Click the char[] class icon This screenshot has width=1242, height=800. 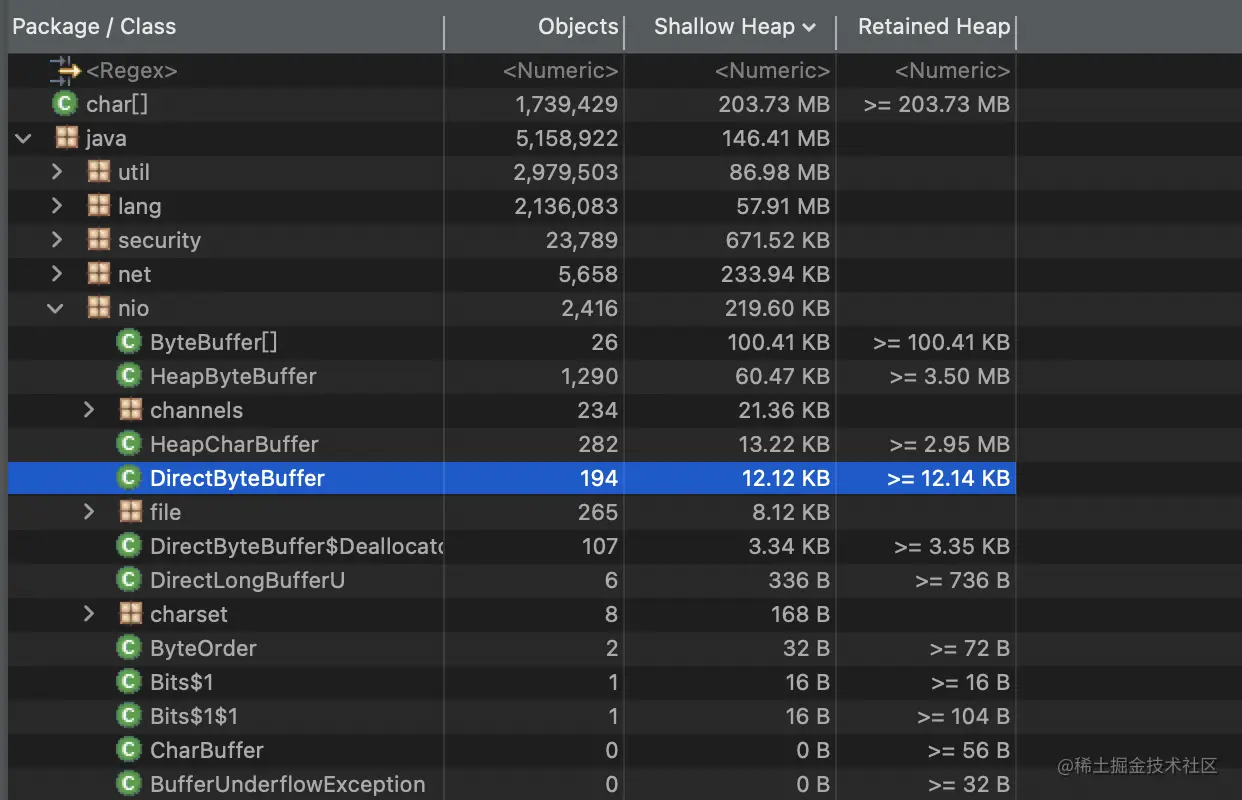(x=65, y=104)
